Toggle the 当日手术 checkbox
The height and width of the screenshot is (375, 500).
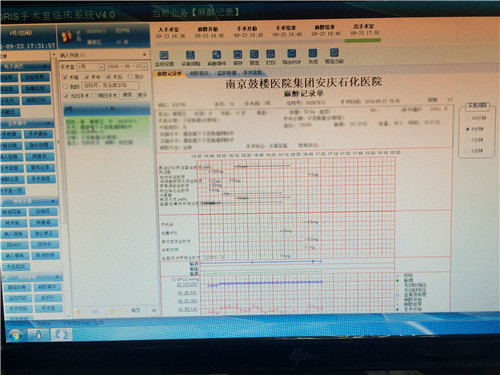(66, 96)
